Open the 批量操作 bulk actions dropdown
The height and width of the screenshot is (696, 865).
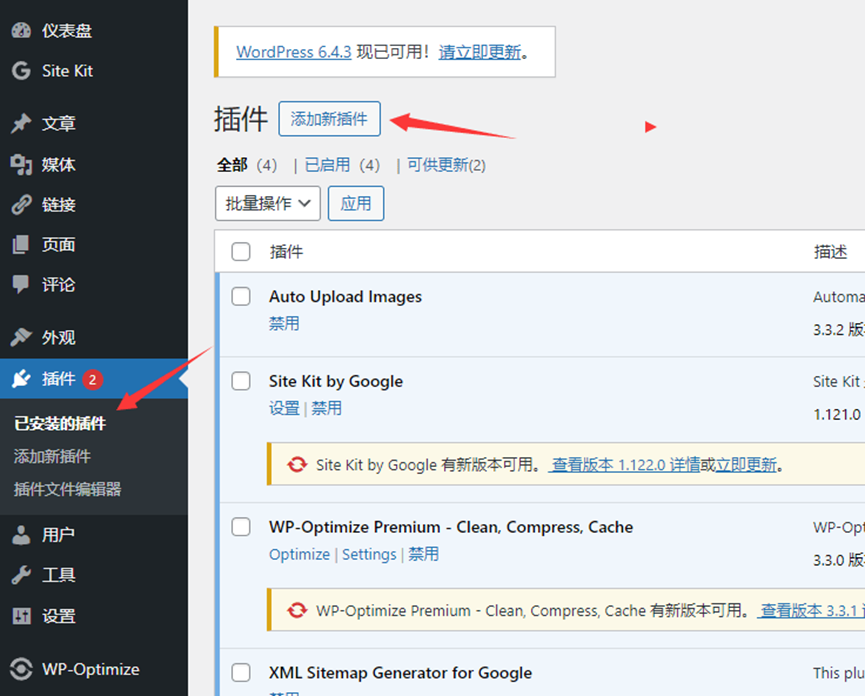tap(268, 204)
